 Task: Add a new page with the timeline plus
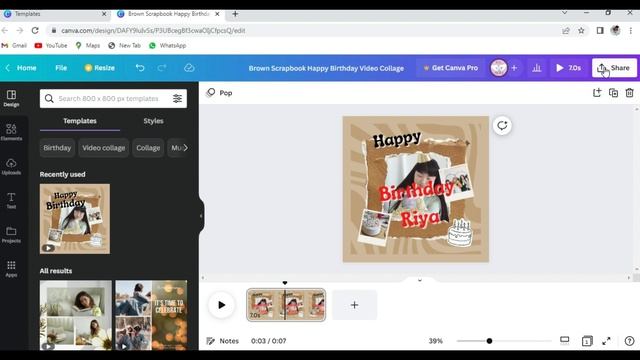(354, 305)
